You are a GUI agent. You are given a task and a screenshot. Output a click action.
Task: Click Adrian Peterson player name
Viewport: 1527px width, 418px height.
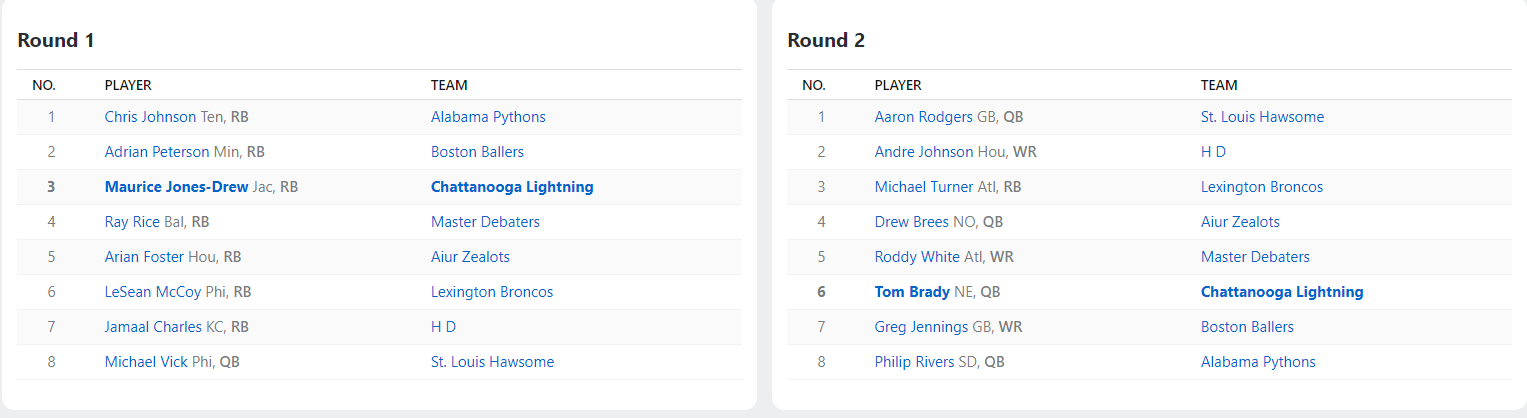click(157, 152)
